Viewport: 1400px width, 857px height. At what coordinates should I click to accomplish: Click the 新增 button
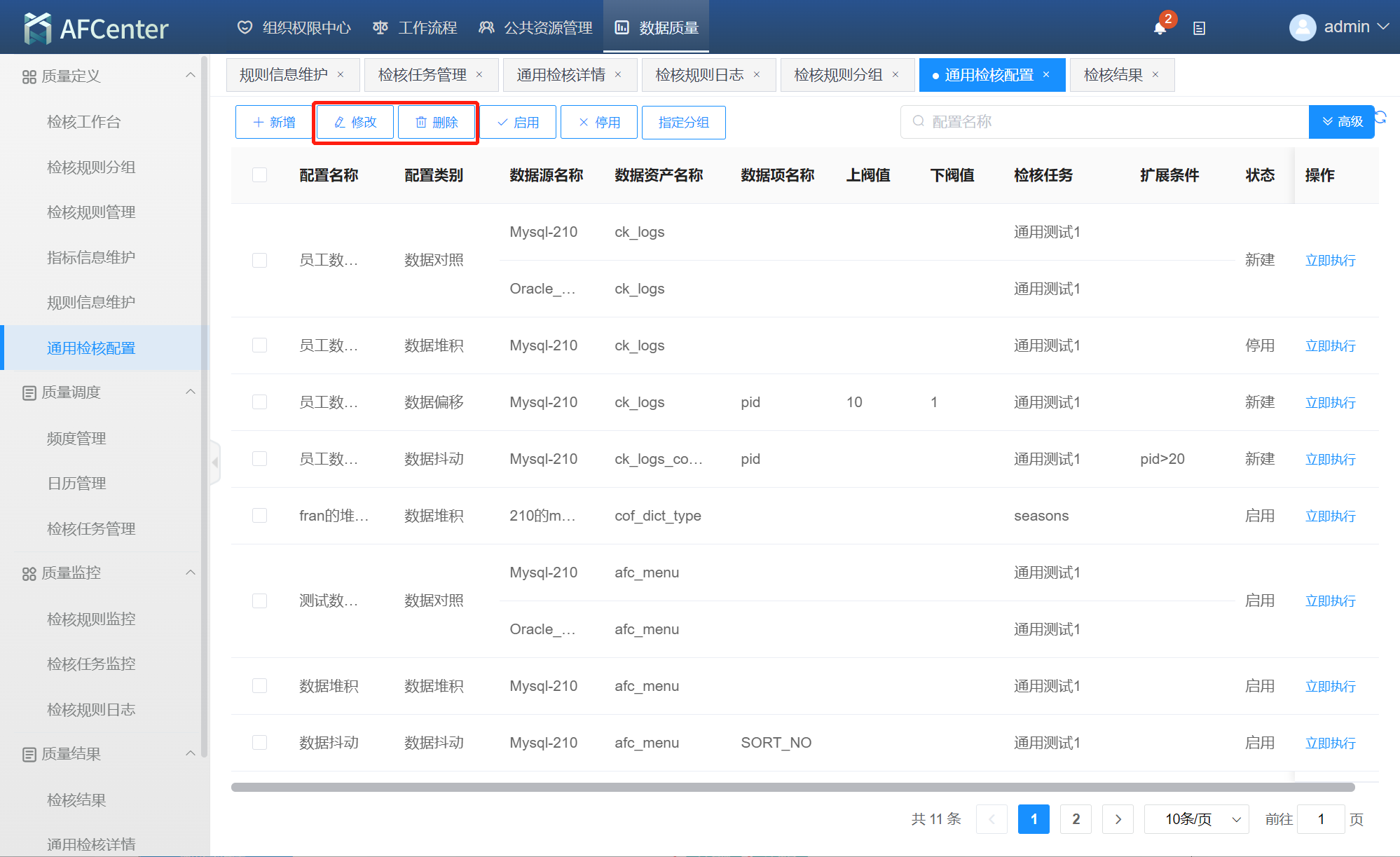274,122
